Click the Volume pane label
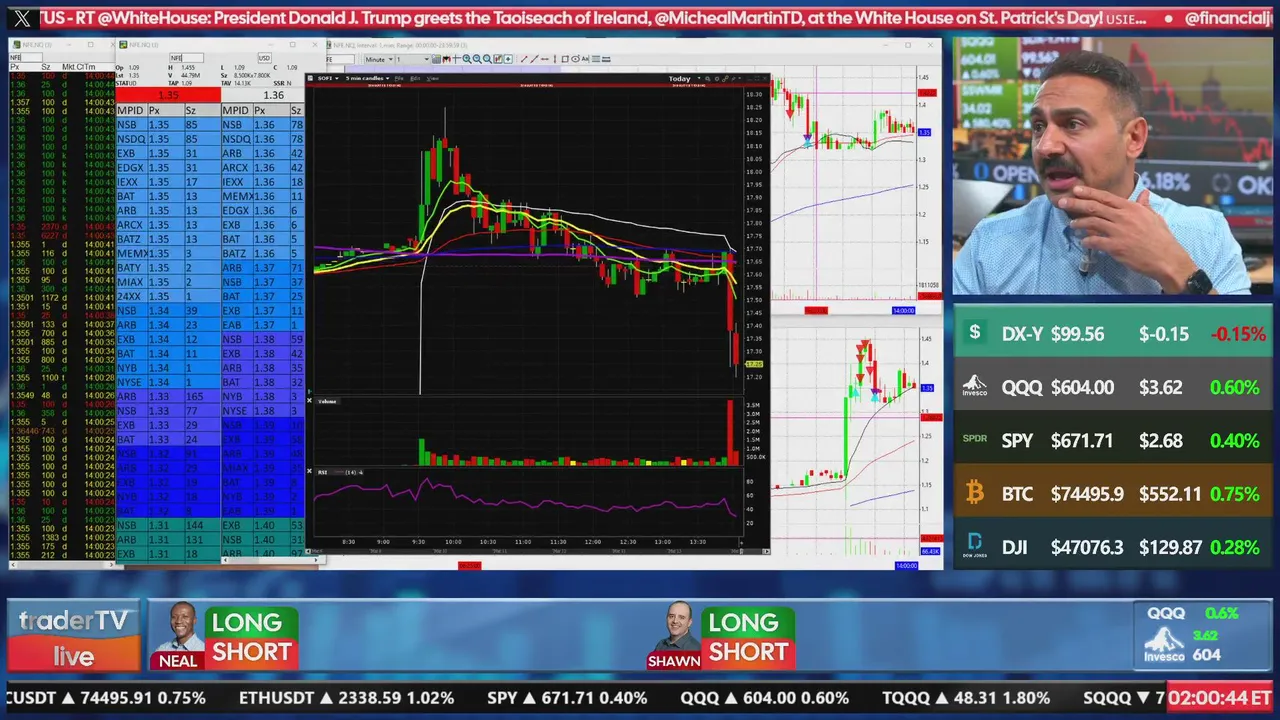The width and height of the screenshot is (1280, 720). point(328,401)
